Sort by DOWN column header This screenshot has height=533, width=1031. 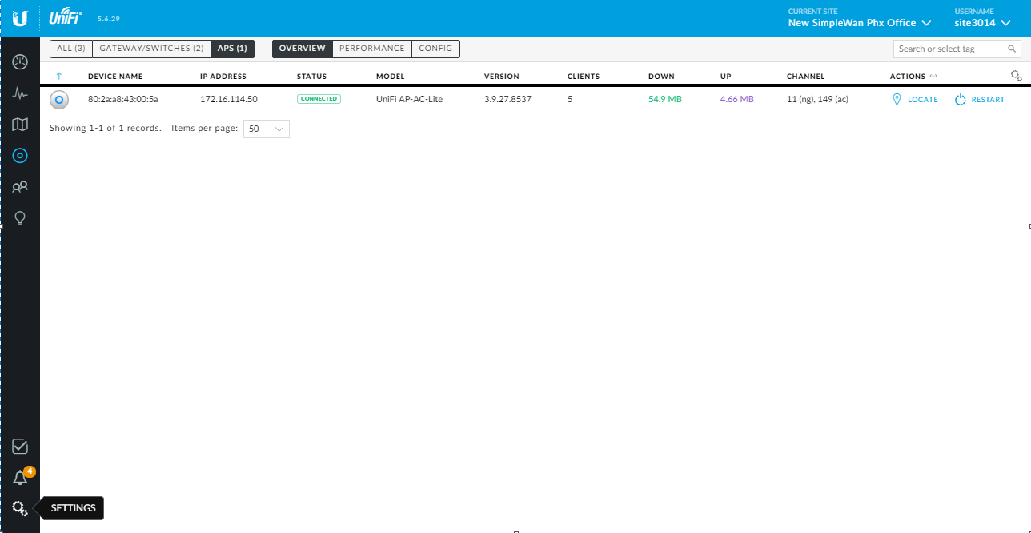coord(661,76)
